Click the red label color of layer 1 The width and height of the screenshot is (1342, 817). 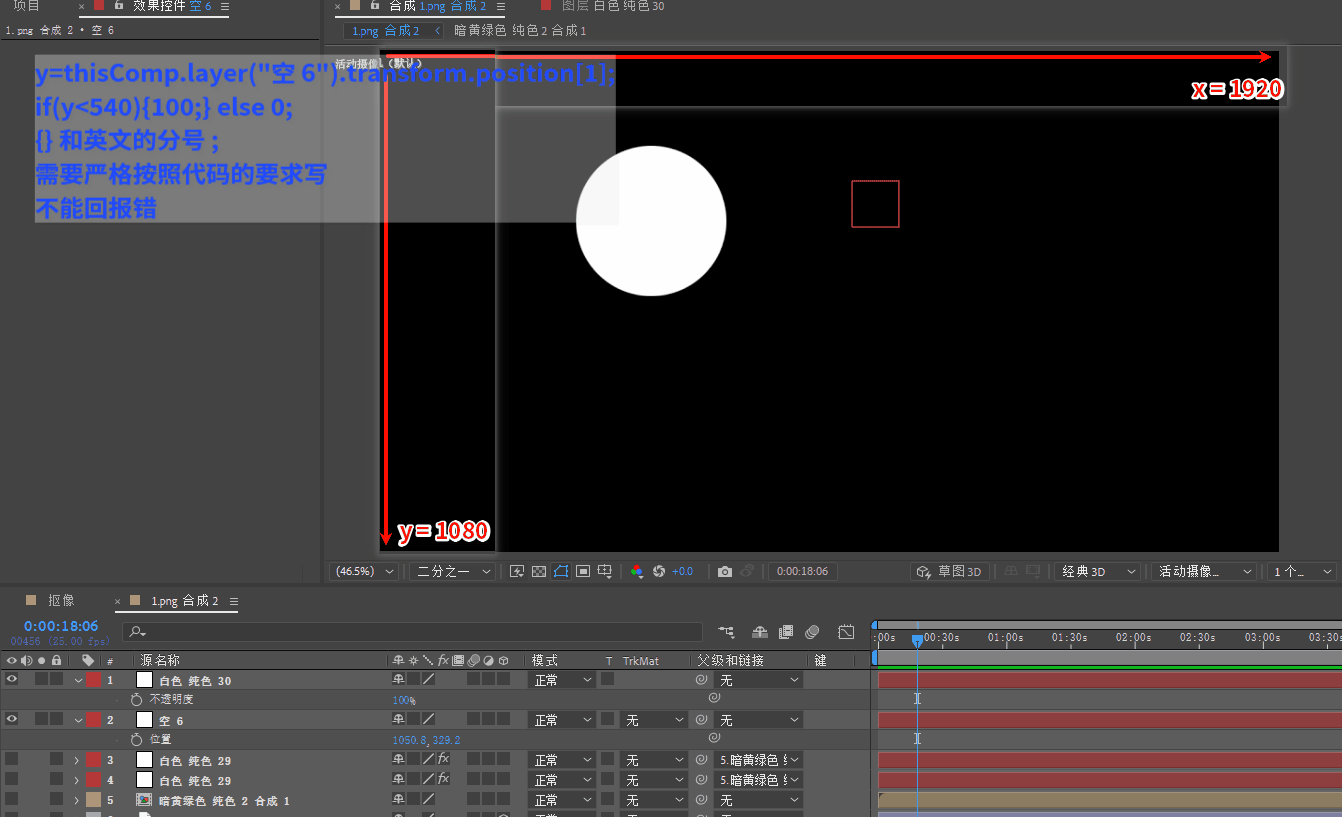pyautogui.click(x=93, y=680)
